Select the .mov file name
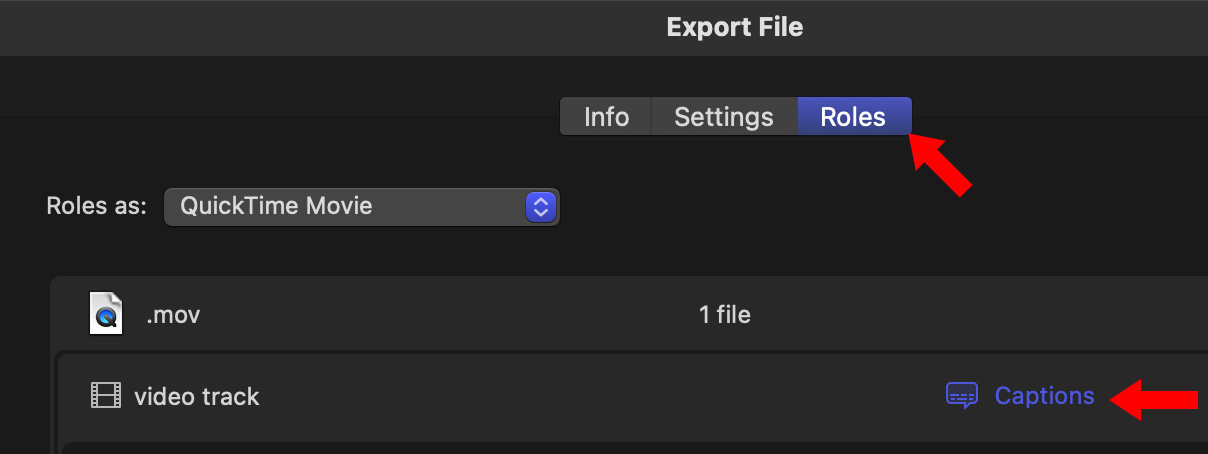1208x454 pixels. point(173,315)
